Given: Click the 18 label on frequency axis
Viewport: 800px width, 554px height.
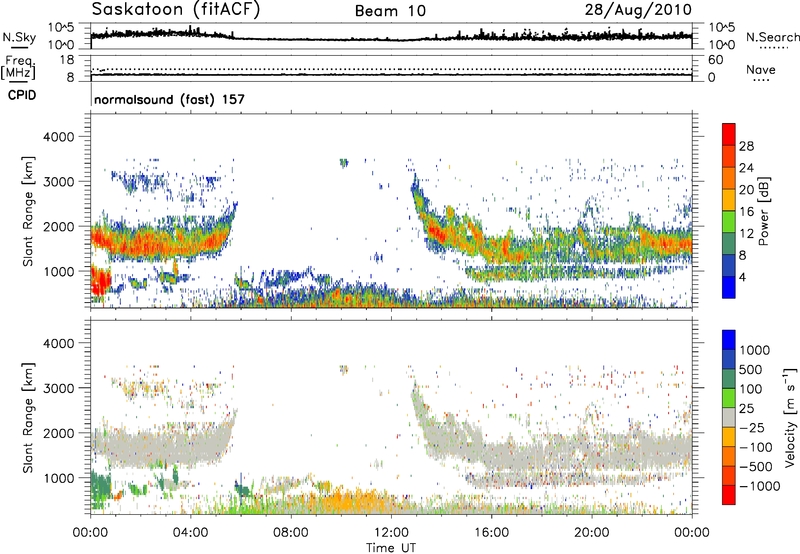Looking at the screenshot, I should (67, 60).
